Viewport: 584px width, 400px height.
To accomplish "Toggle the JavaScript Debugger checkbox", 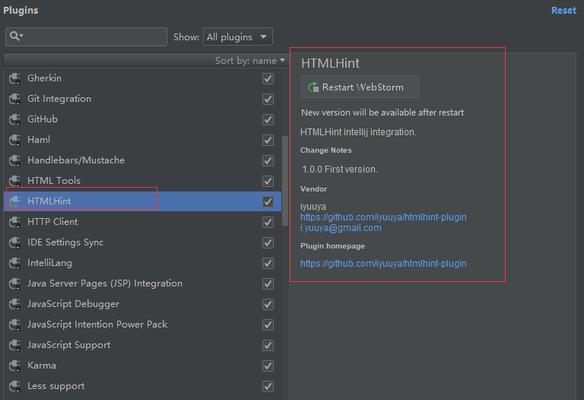I will click(x=268, y=304).
